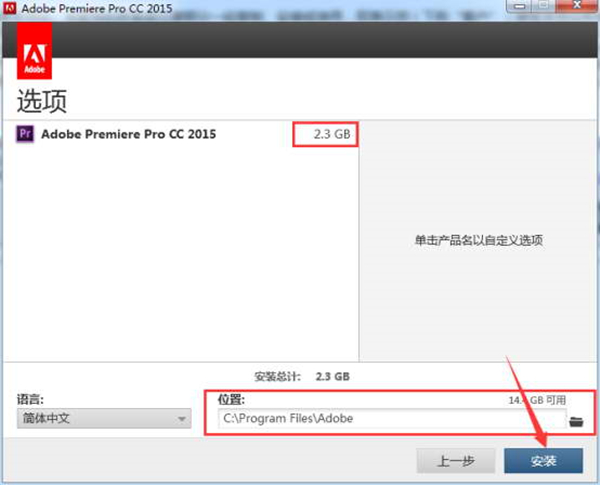This screenshot has width=600, height=485.
Task: Click the 上一步 button
Action: click(456, 461)
